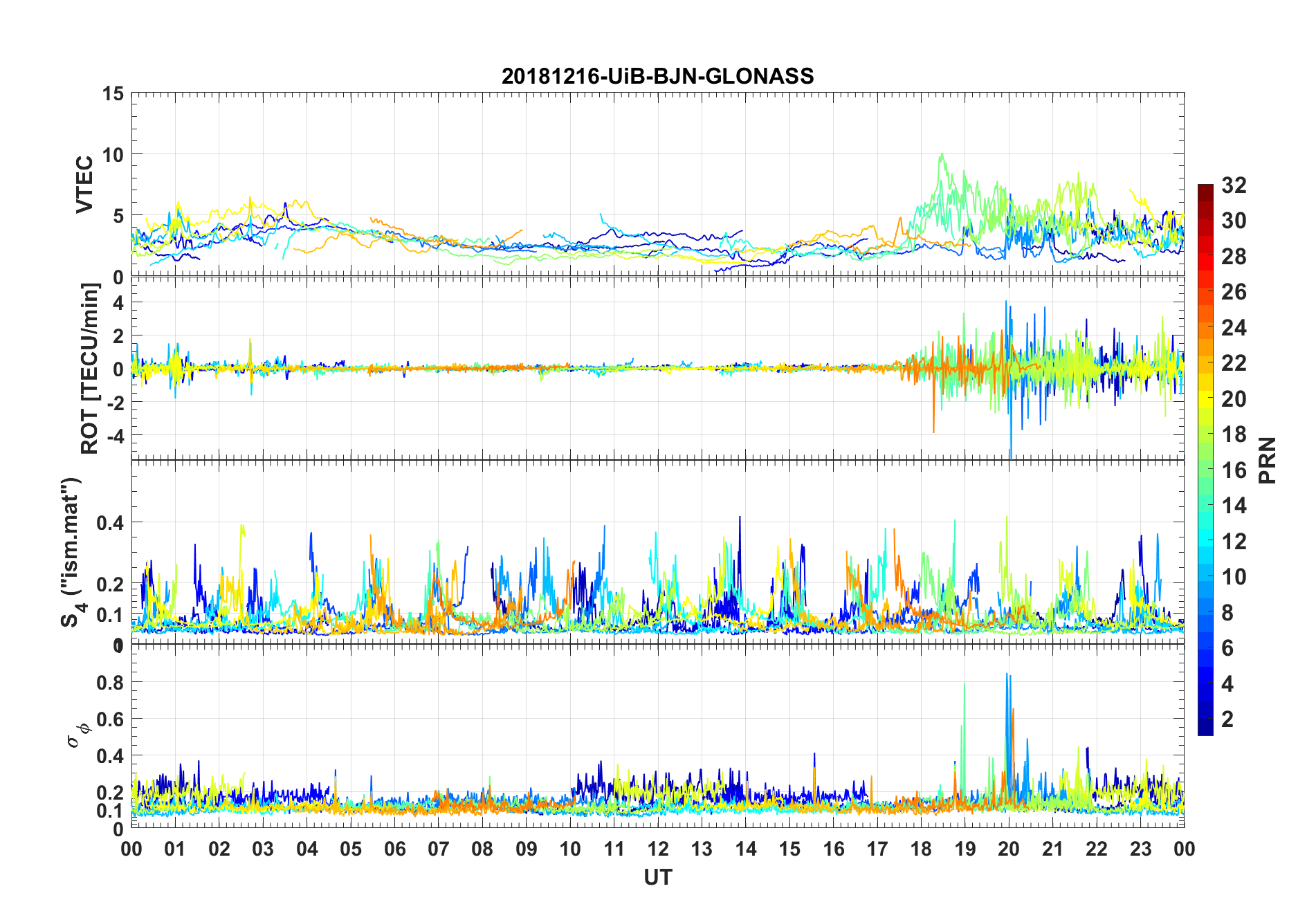Click x-axis tick label 20

point(1009,849)
